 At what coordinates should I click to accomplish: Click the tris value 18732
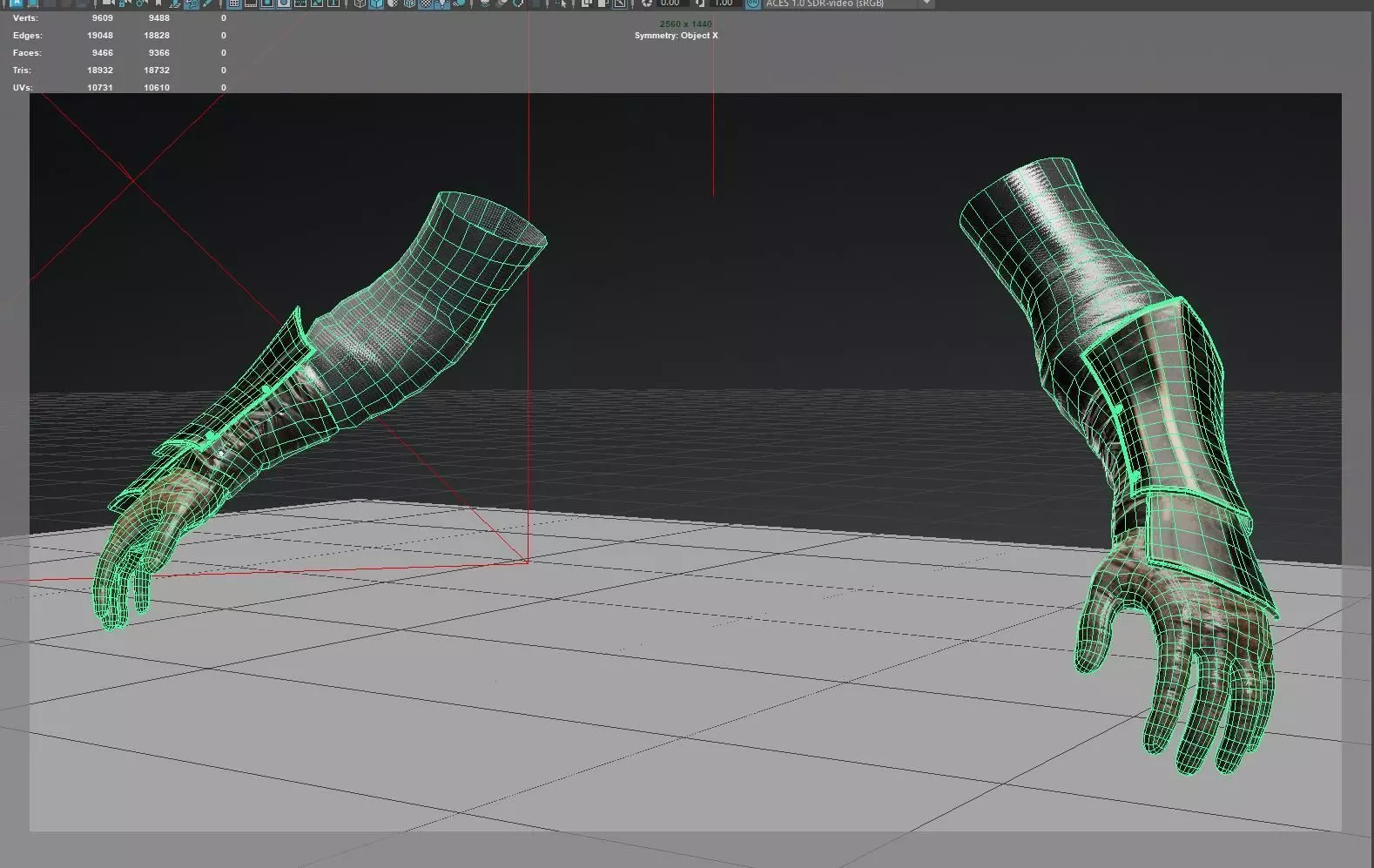point(157,71)
